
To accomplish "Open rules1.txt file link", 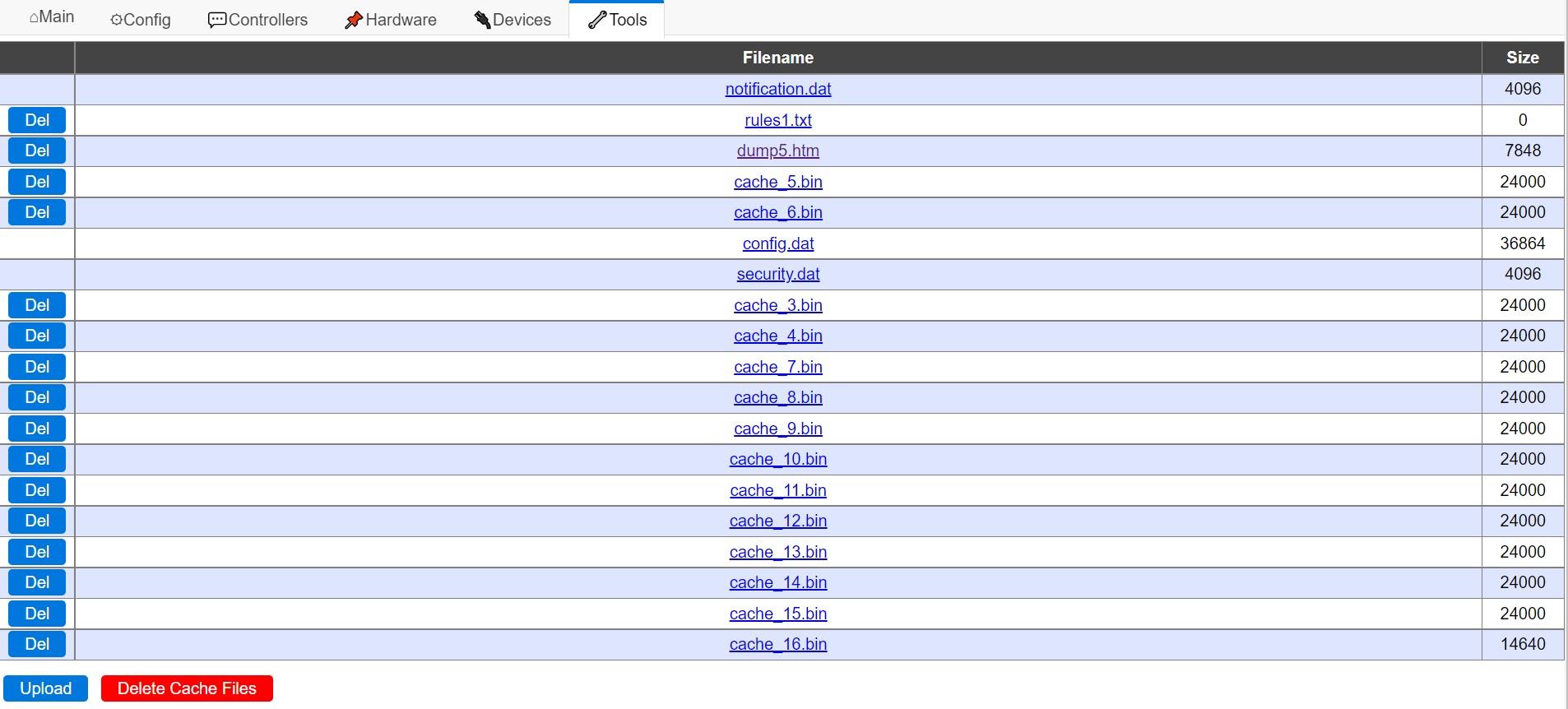I will (x=778, y=120).
